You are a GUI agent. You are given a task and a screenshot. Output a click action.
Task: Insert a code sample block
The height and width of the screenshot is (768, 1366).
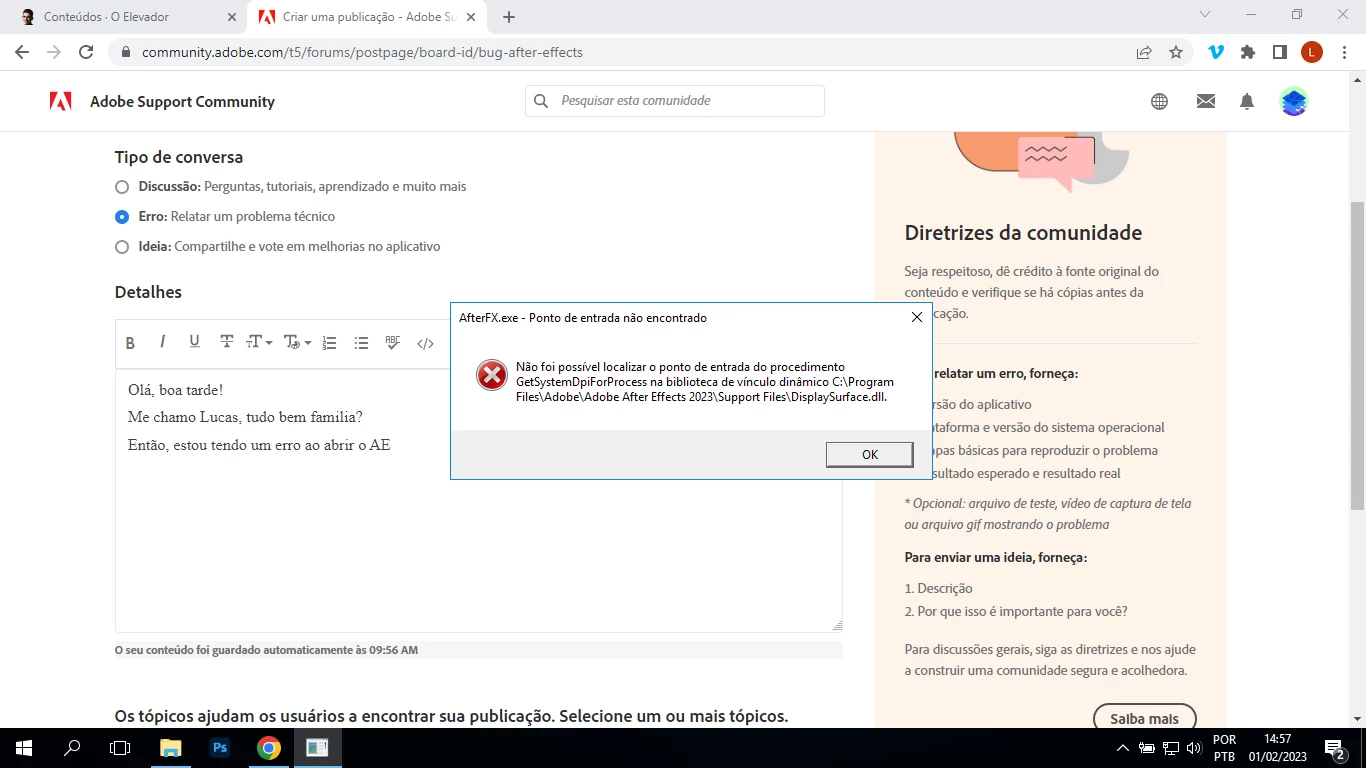(425, 343)
